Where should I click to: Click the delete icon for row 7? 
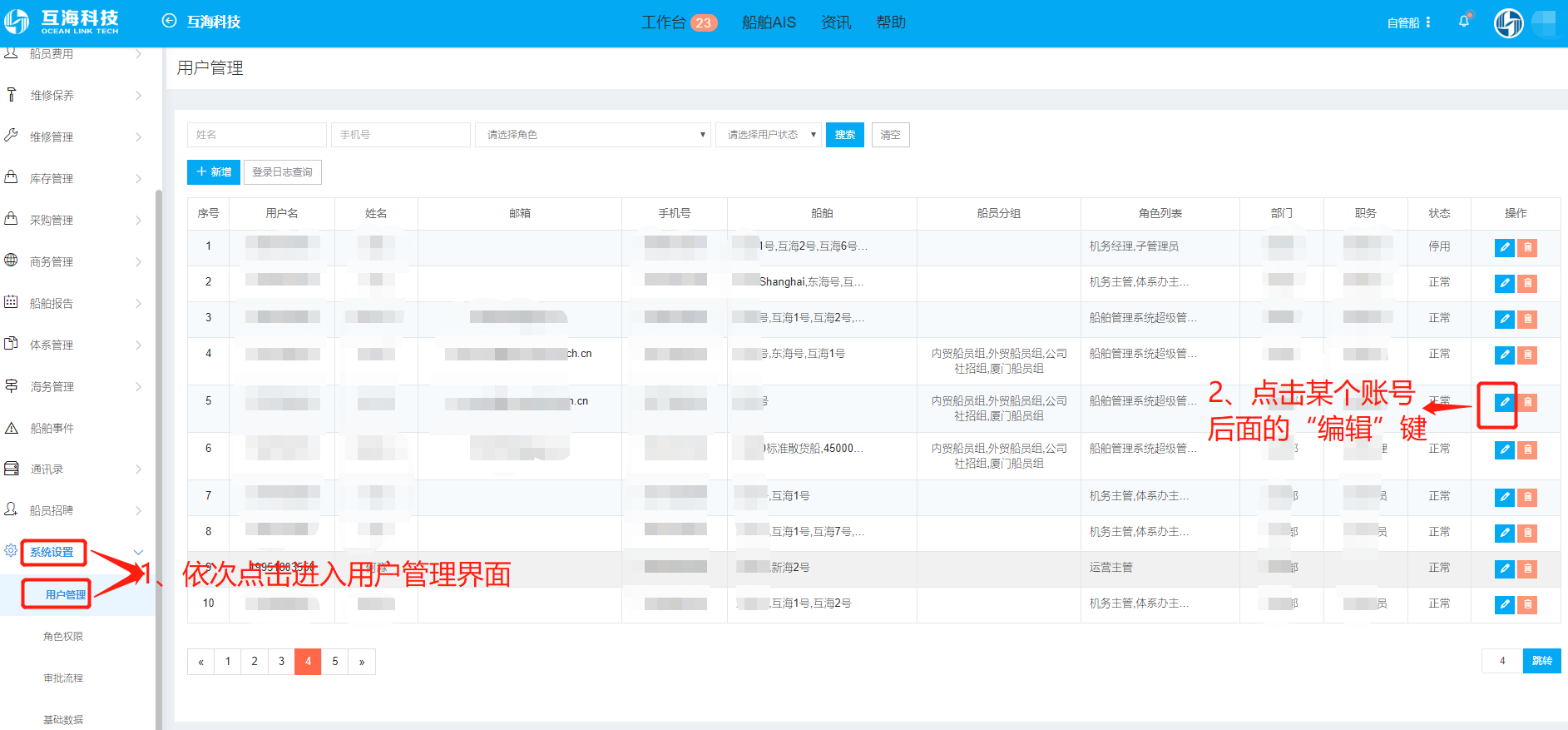click(x=1527, y=497)
